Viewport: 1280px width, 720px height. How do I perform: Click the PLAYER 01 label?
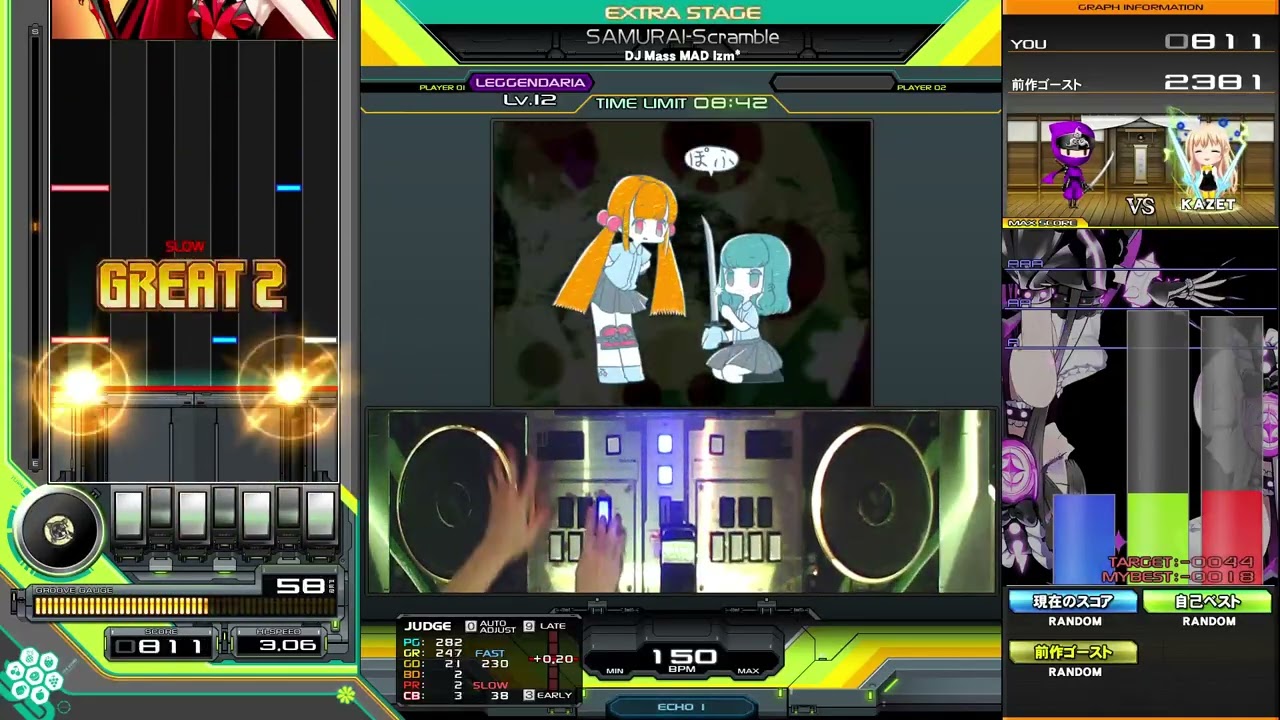pyautogui.click(x=442, y=88)
